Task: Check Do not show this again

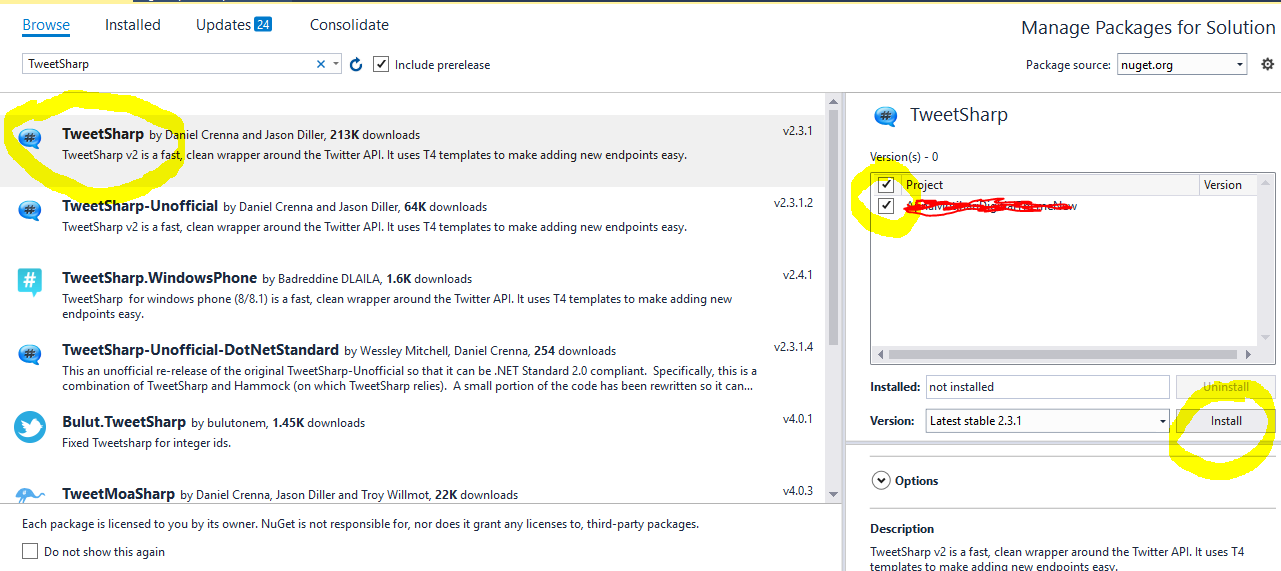Action: [30, 552]
